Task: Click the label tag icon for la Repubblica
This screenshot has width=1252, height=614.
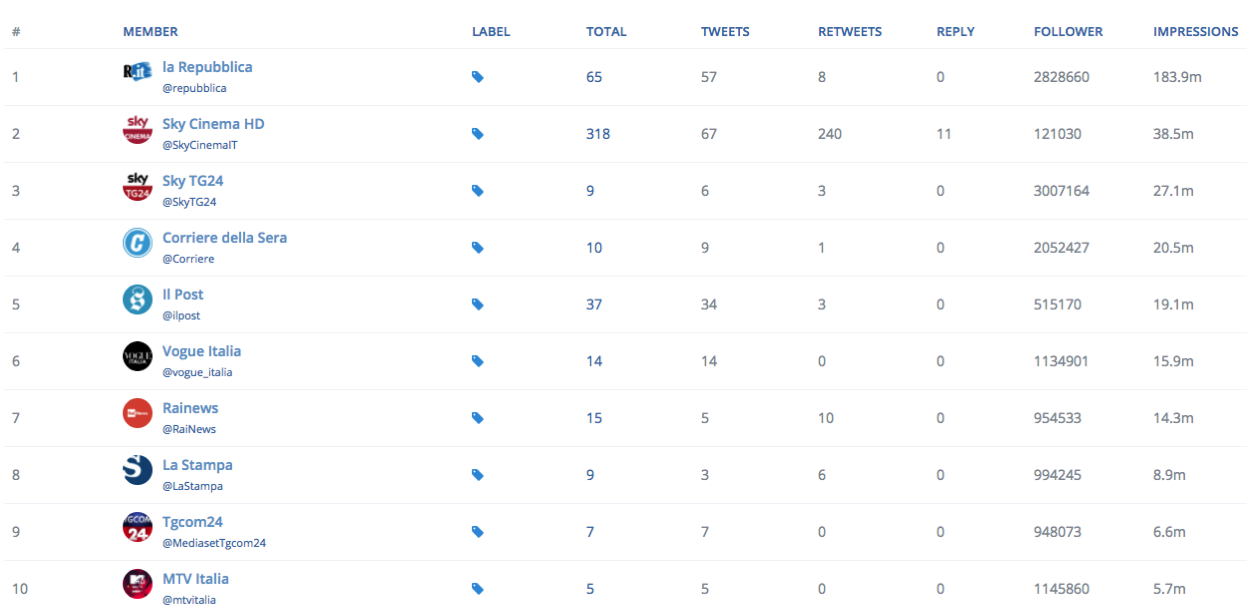Action: 478,77
